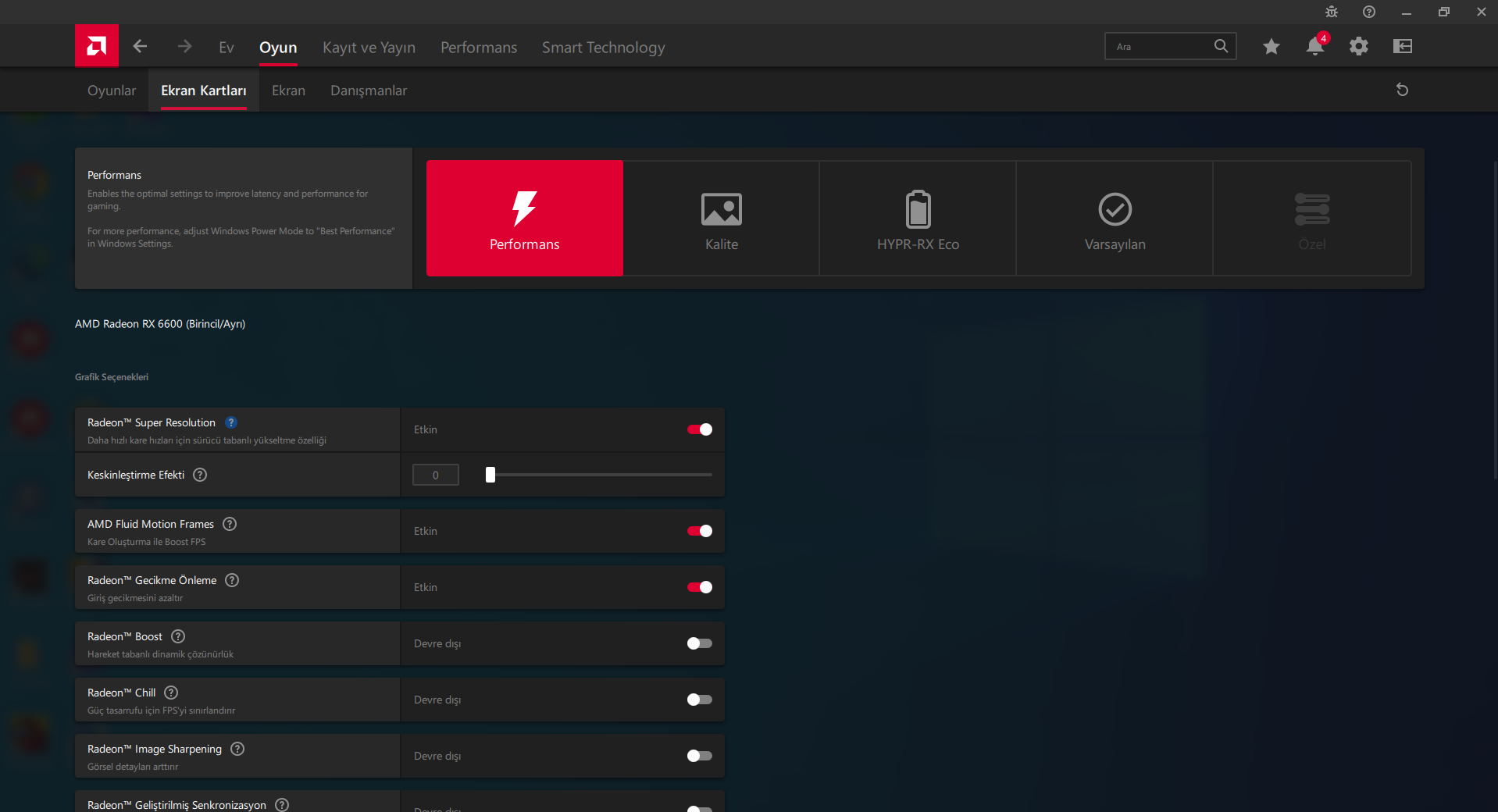Open the Oyun tab
Viewport: 1498px width, 812px height.
pyautogui.click(x=278, y=48)
